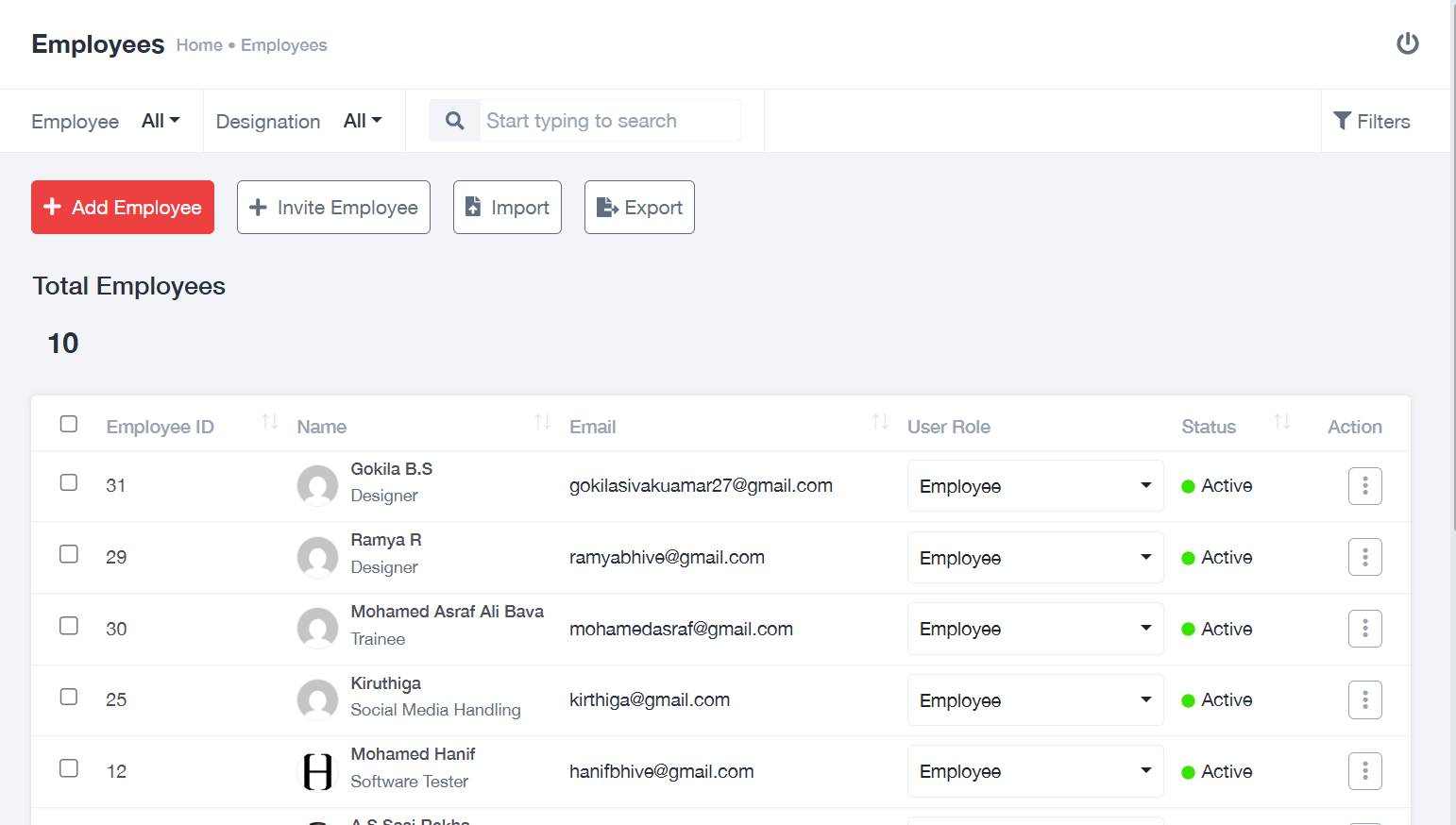
Task: Click the Import button
Action: pyautogui.click(x=507, y=207)
